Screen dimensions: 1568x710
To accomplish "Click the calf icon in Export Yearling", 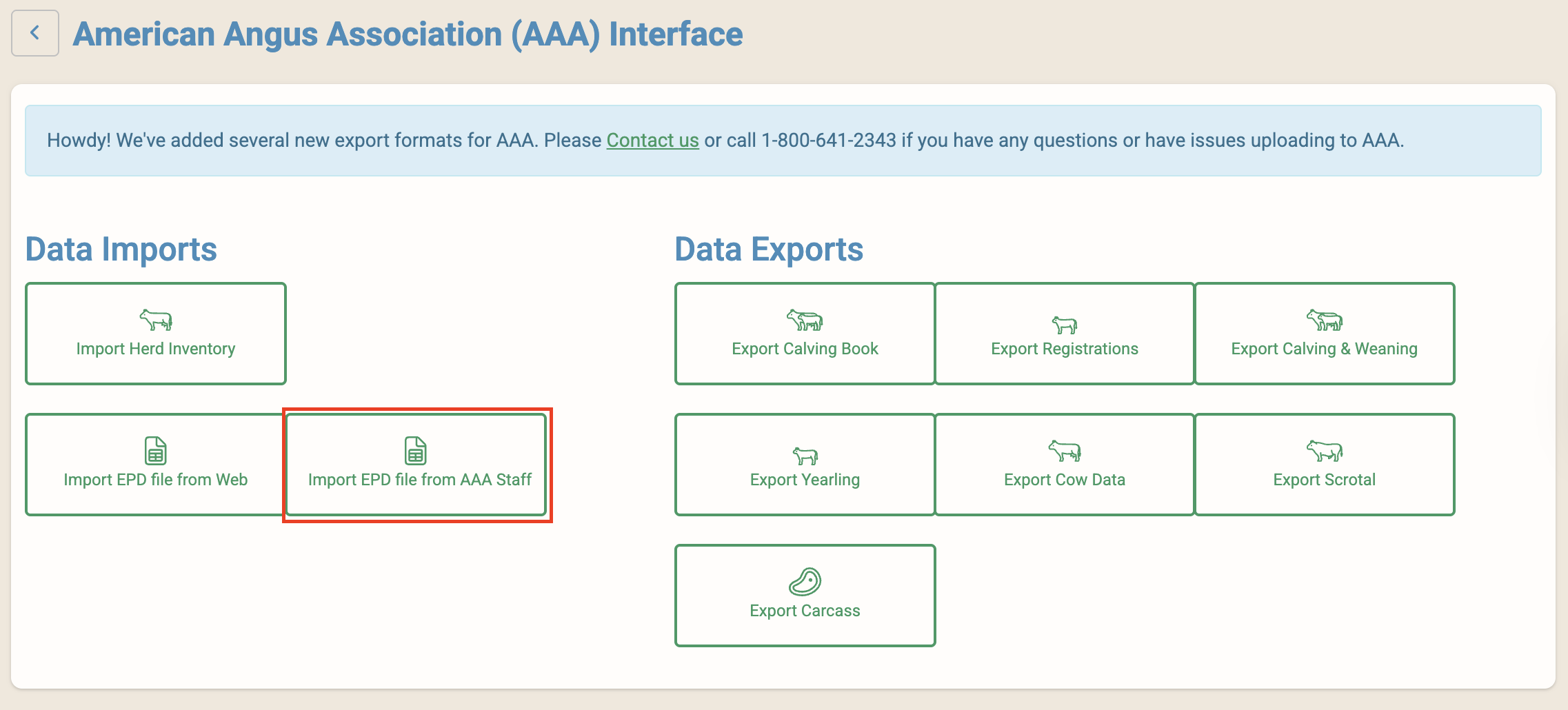I will point(805,455).
